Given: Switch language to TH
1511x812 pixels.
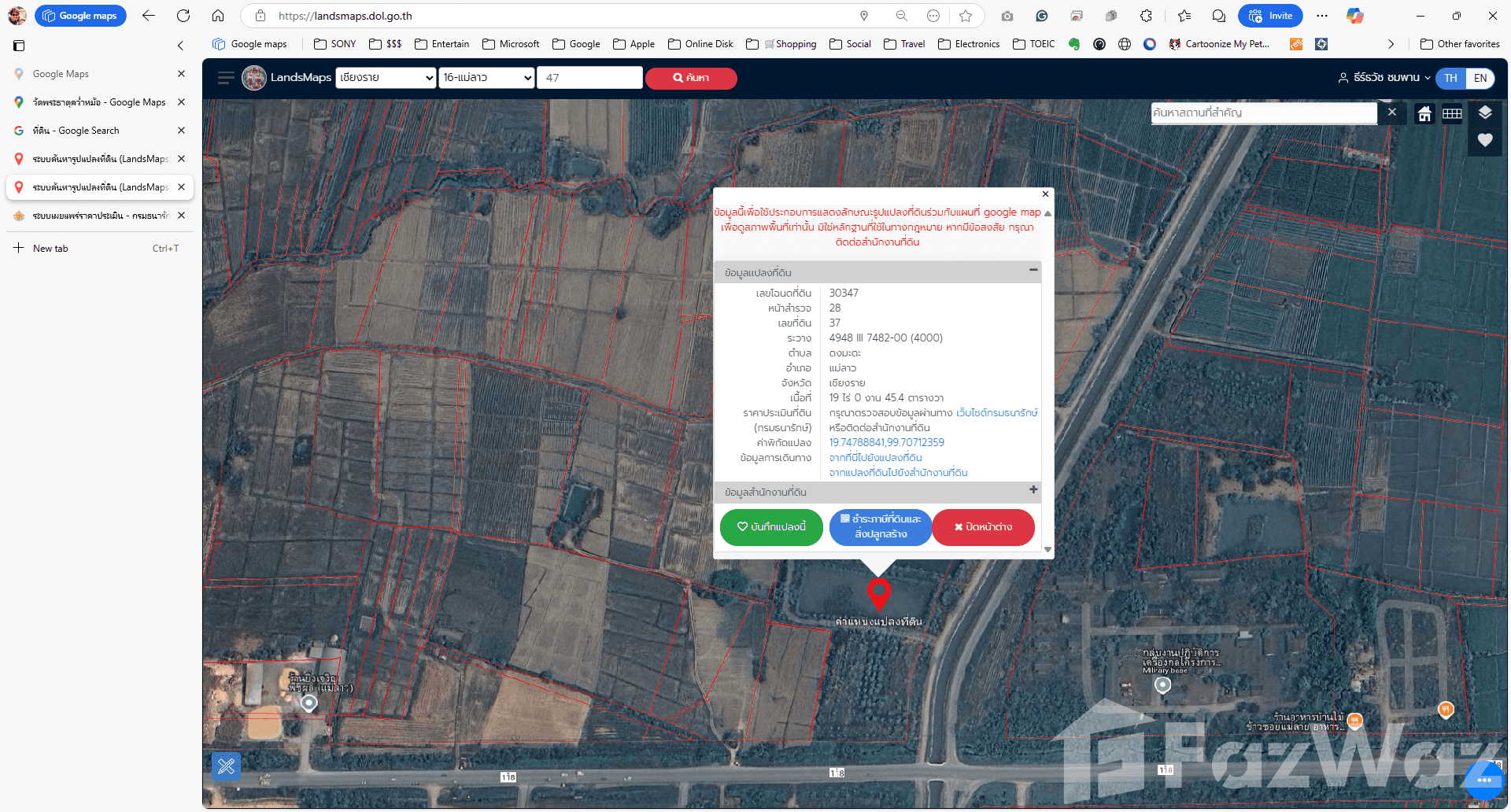Looking at the screenshot, I should [1450, 78].
